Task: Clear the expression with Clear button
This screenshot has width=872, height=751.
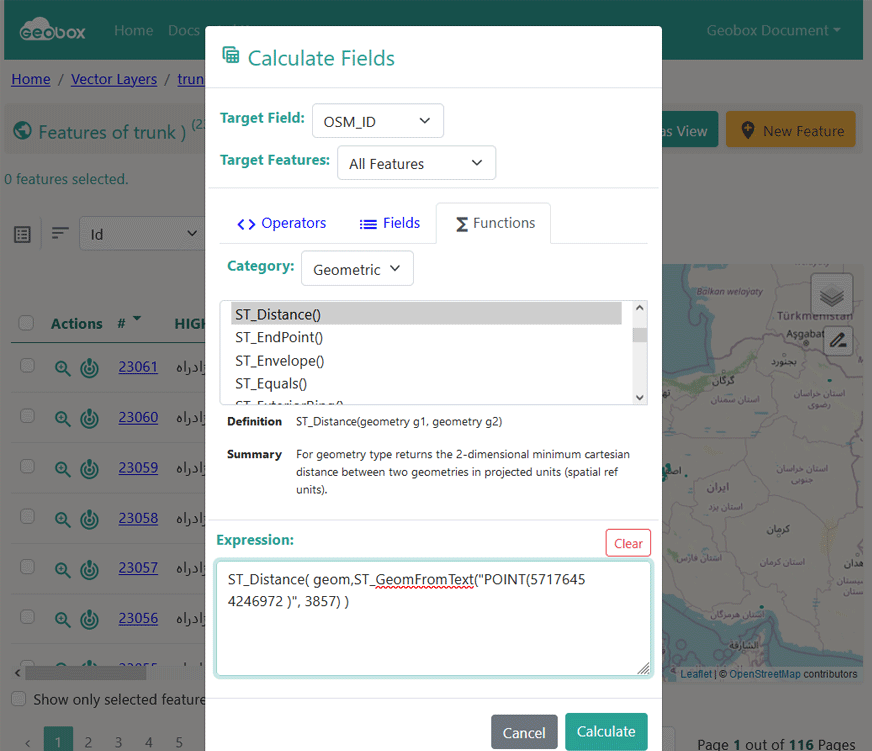Action: click(x=627, y=543)
